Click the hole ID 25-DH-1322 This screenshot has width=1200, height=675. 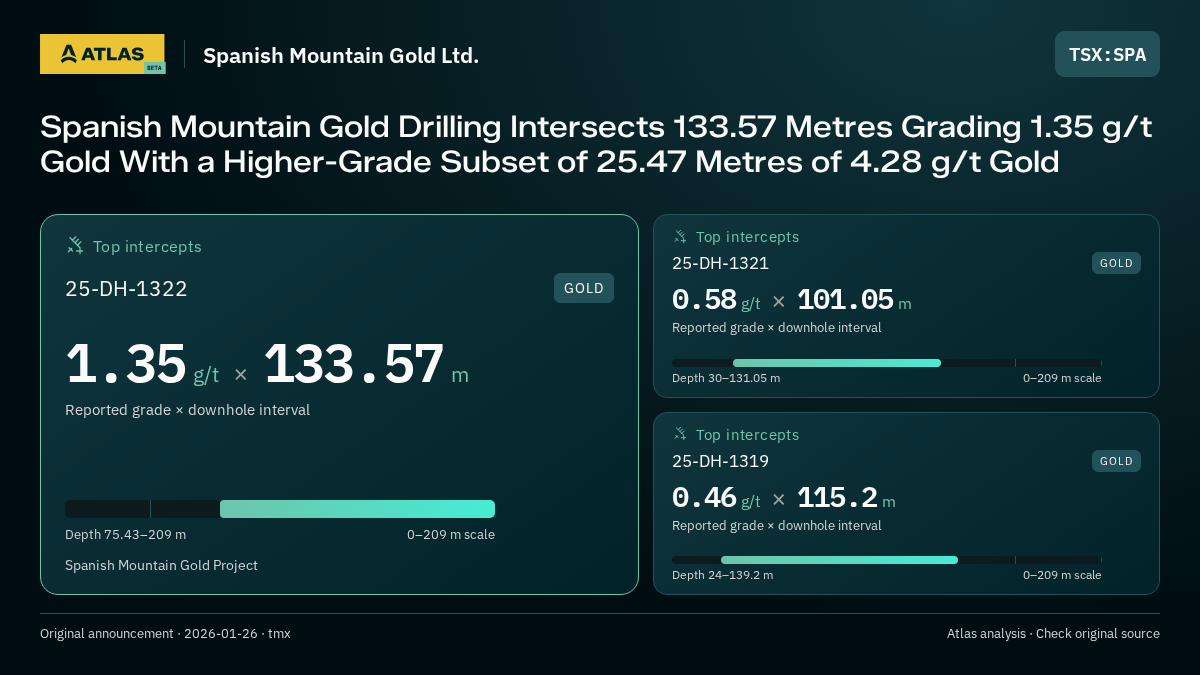pyautogui.click(x=126, y=289)
